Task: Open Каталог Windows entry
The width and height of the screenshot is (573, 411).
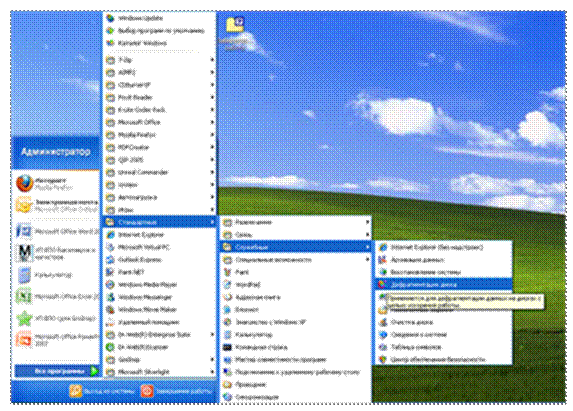Action: [x=159, y=43]
